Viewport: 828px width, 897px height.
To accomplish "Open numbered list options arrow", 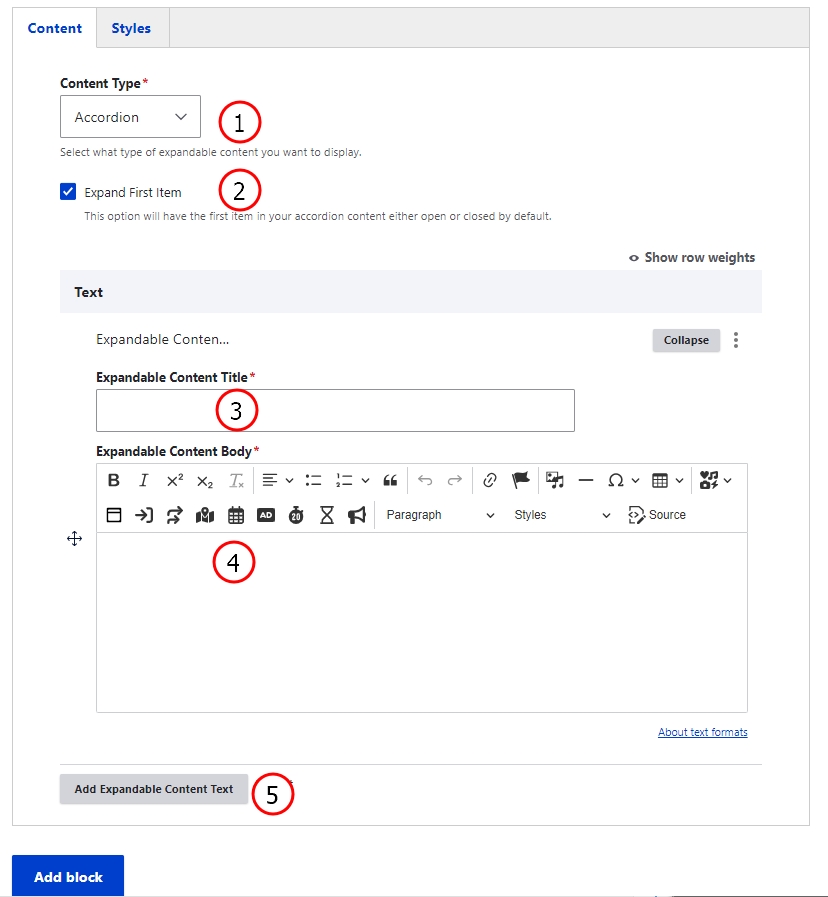I will tap(366, 481).
